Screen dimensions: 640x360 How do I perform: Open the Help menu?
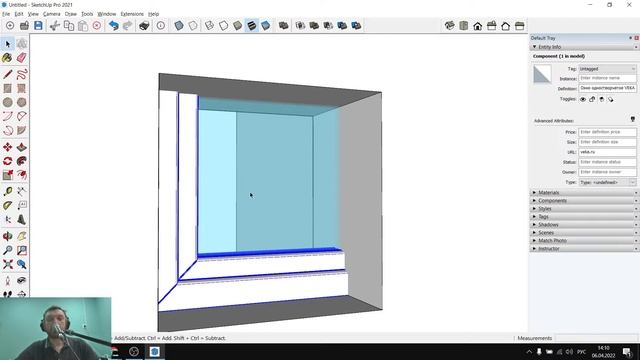click(153, 14)
